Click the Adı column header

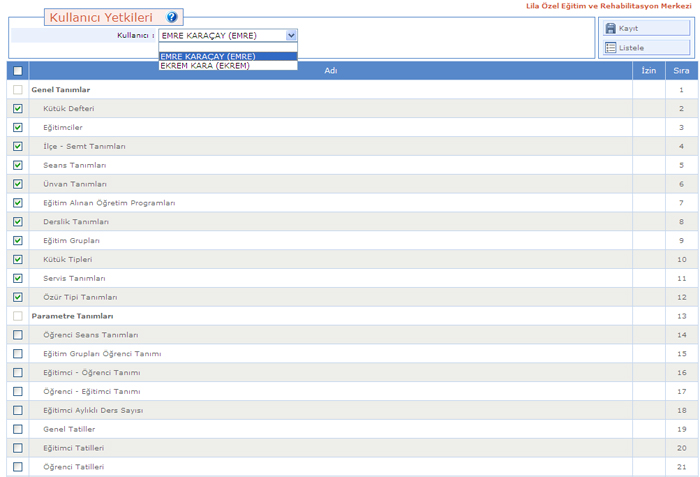point(330,71)
